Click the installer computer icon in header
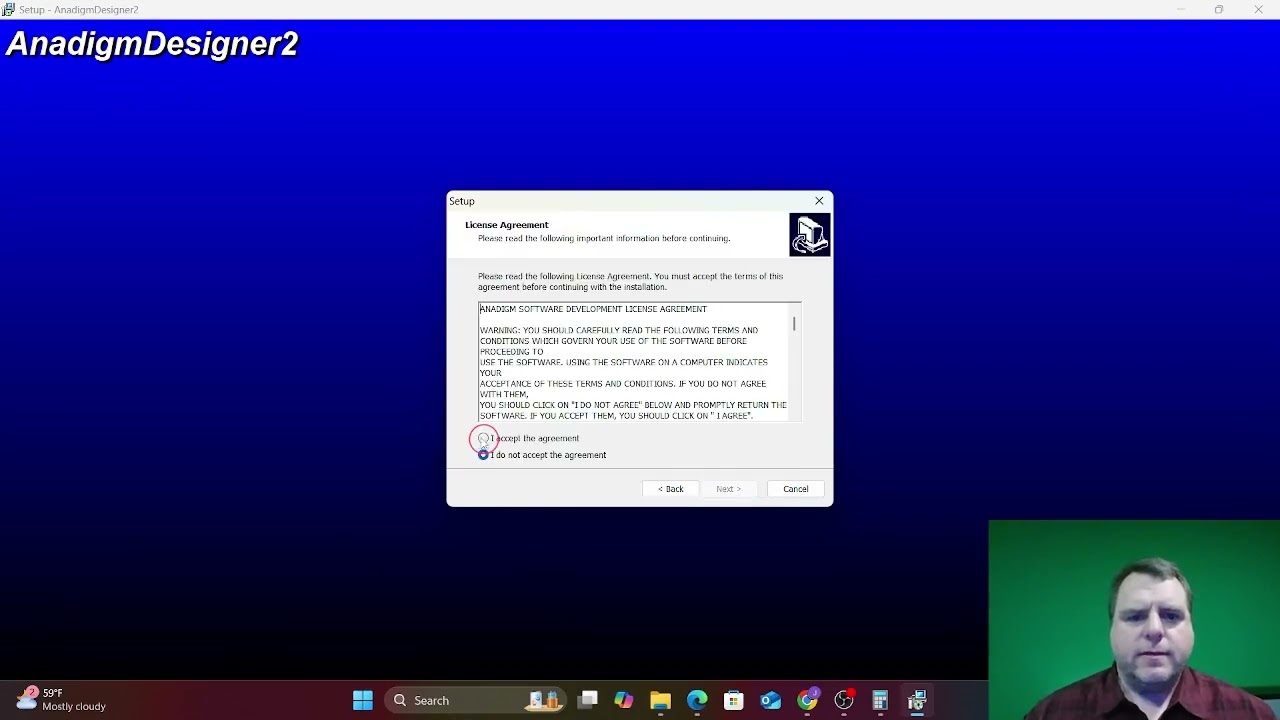Screen dimensions: 1280x720 (809, 235)
